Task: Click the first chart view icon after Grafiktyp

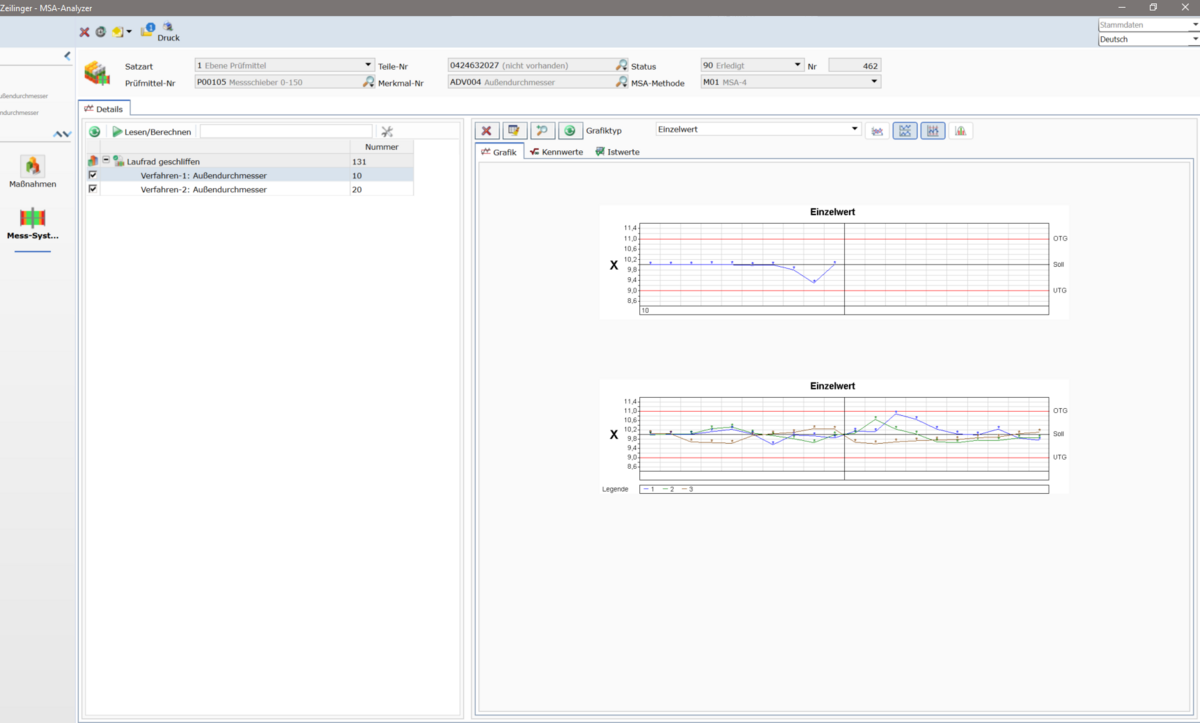Action: coord(877,131)
